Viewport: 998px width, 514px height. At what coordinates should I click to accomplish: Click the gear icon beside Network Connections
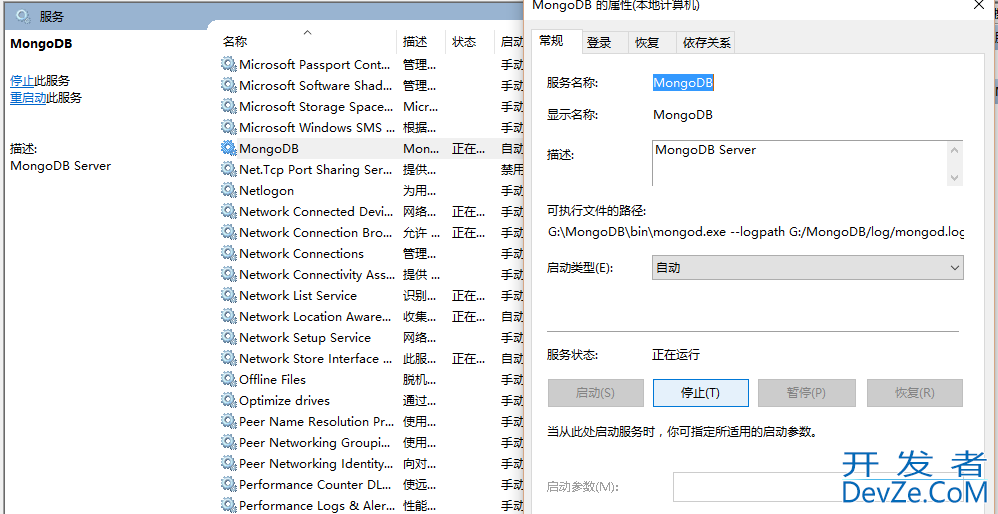pos(228,253)
